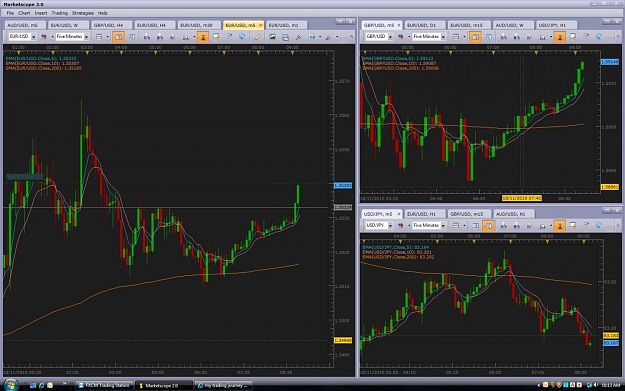The width and height of the screenshot is (625, 391).
Task: Expand the arrow next to USD/JPY template icon
Action: click(x=464, y=226)
